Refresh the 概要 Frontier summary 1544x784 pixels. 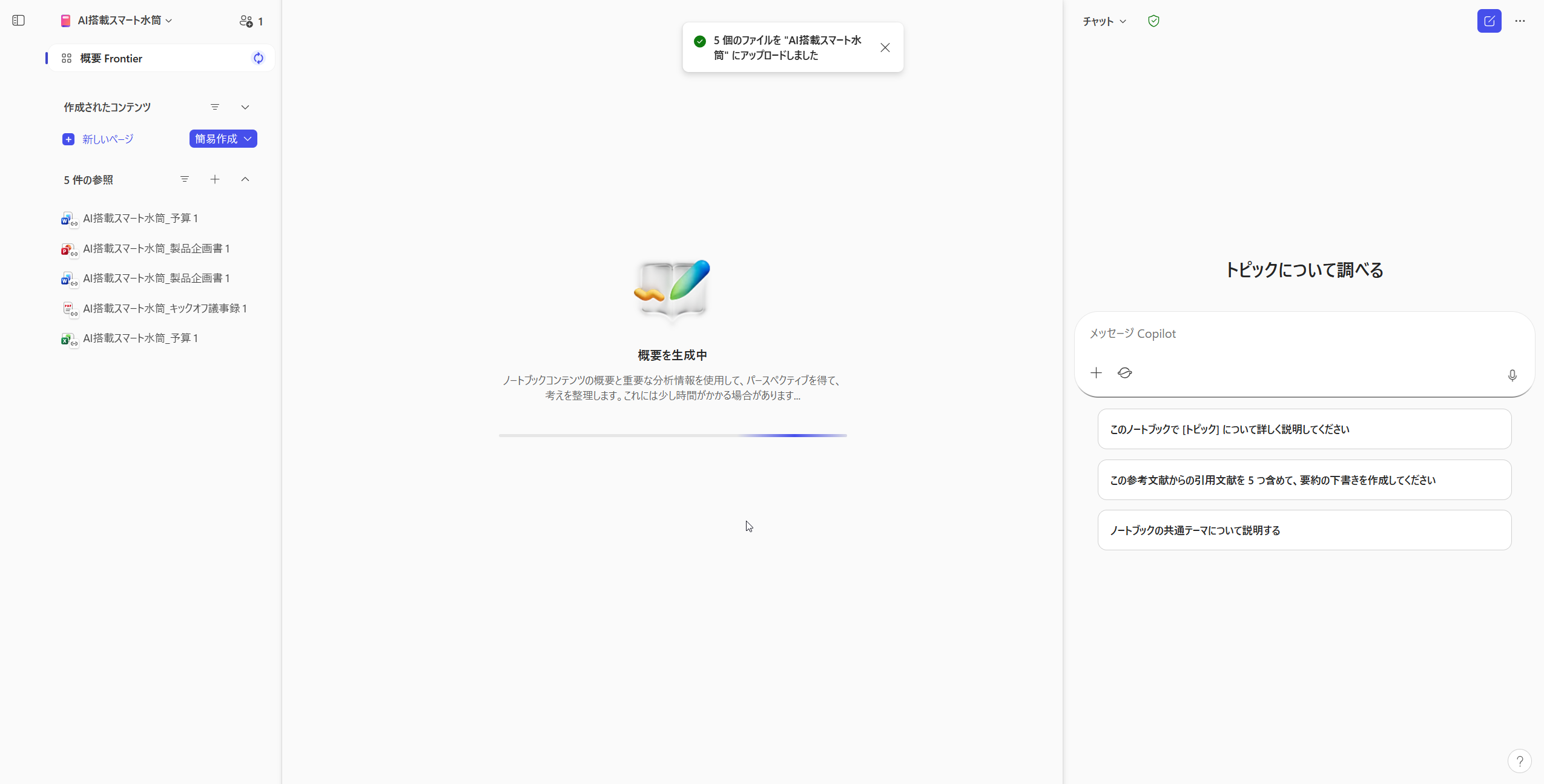coord(258,58)
